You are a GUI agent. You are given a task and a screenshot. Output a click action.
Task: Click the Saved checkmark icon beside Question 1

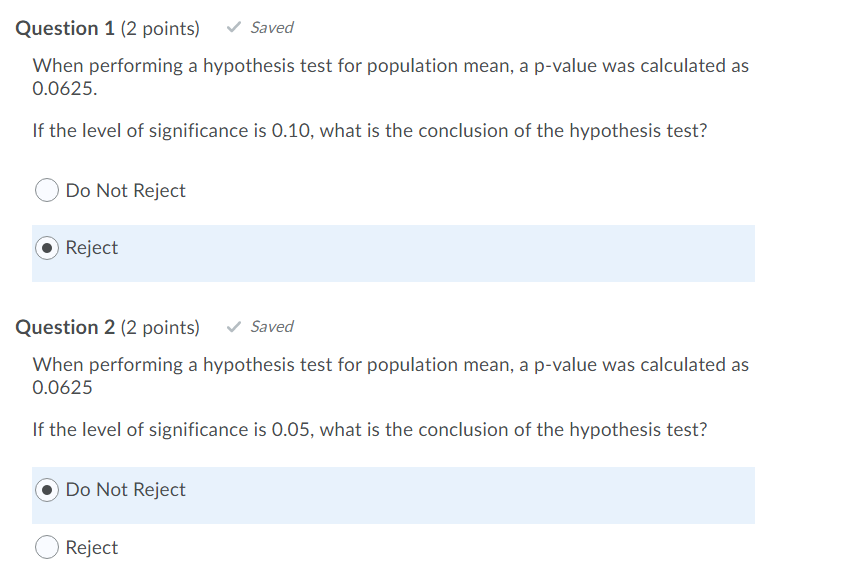pyautogui.click(x=234, y=28)
